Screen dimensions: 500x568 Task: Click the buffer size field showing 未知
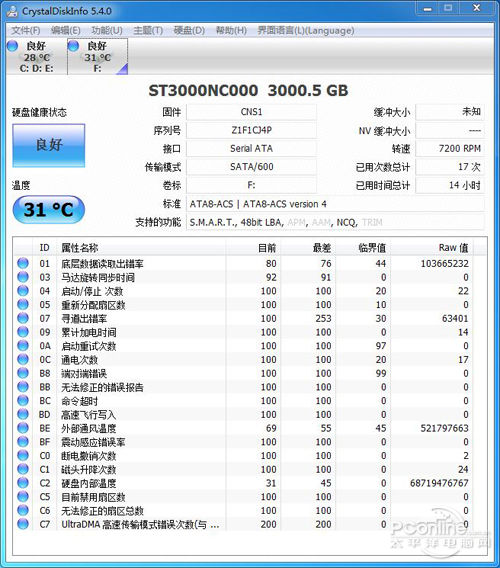click(450, 112)
